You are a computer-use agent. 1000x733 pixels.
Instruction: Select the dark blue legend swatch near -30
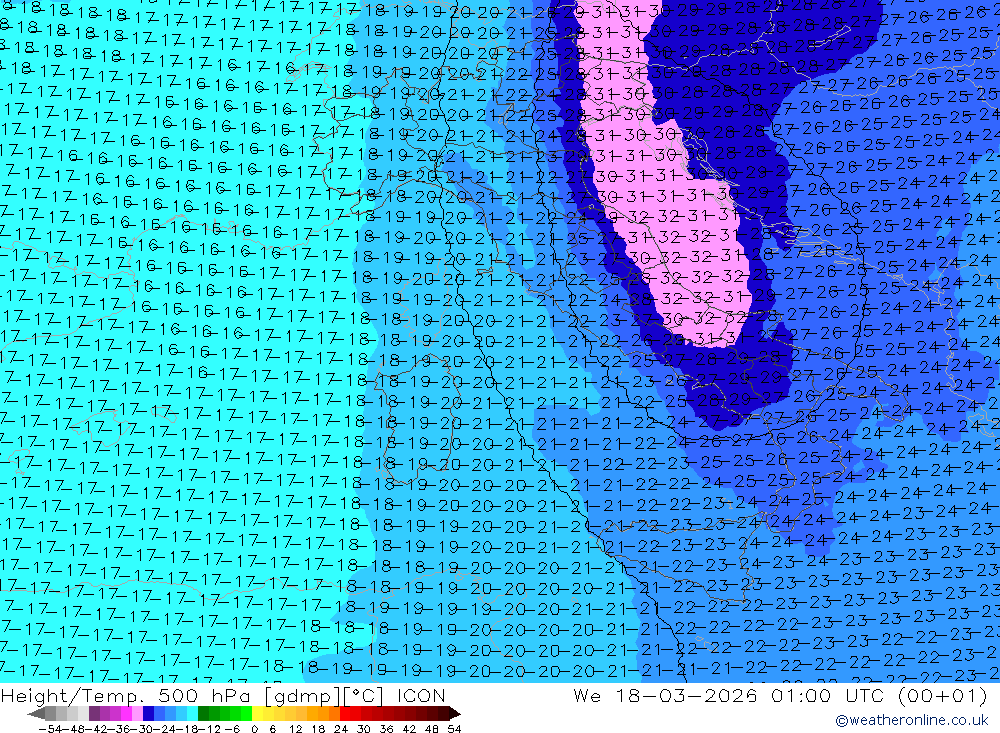(148, 714)
